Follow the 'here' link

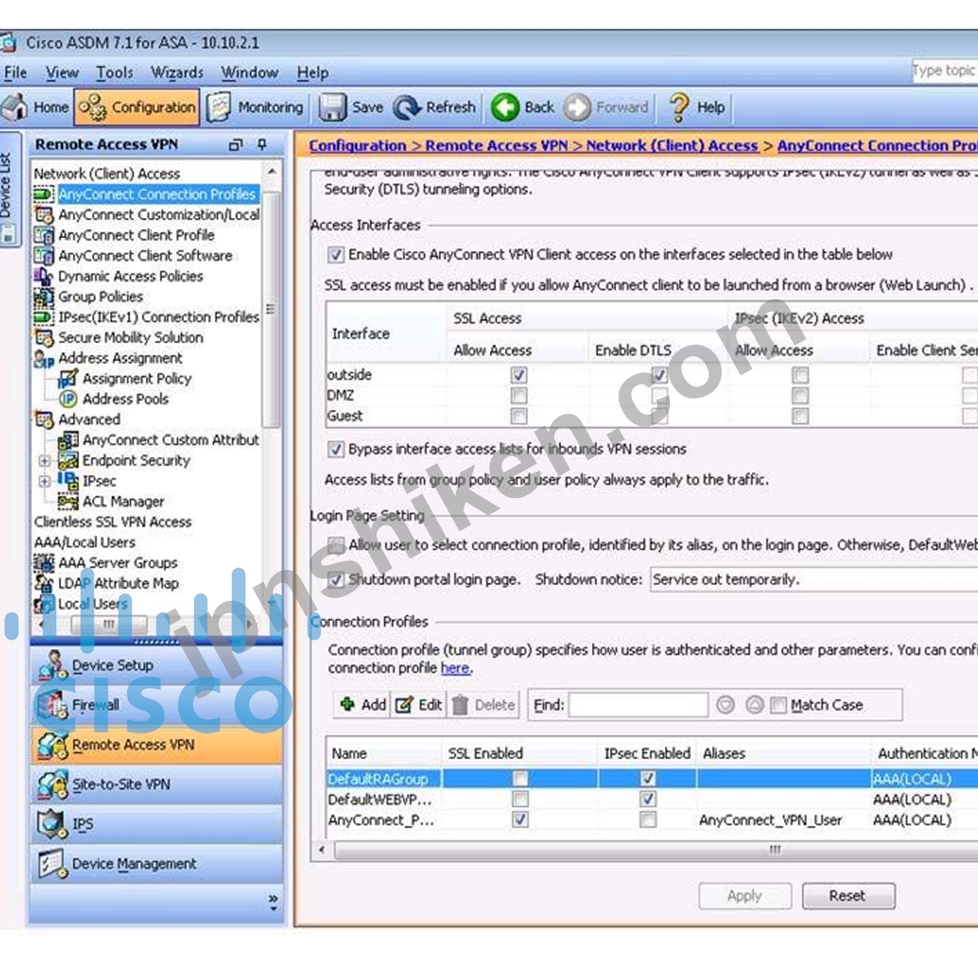click(x=455, y=668)
